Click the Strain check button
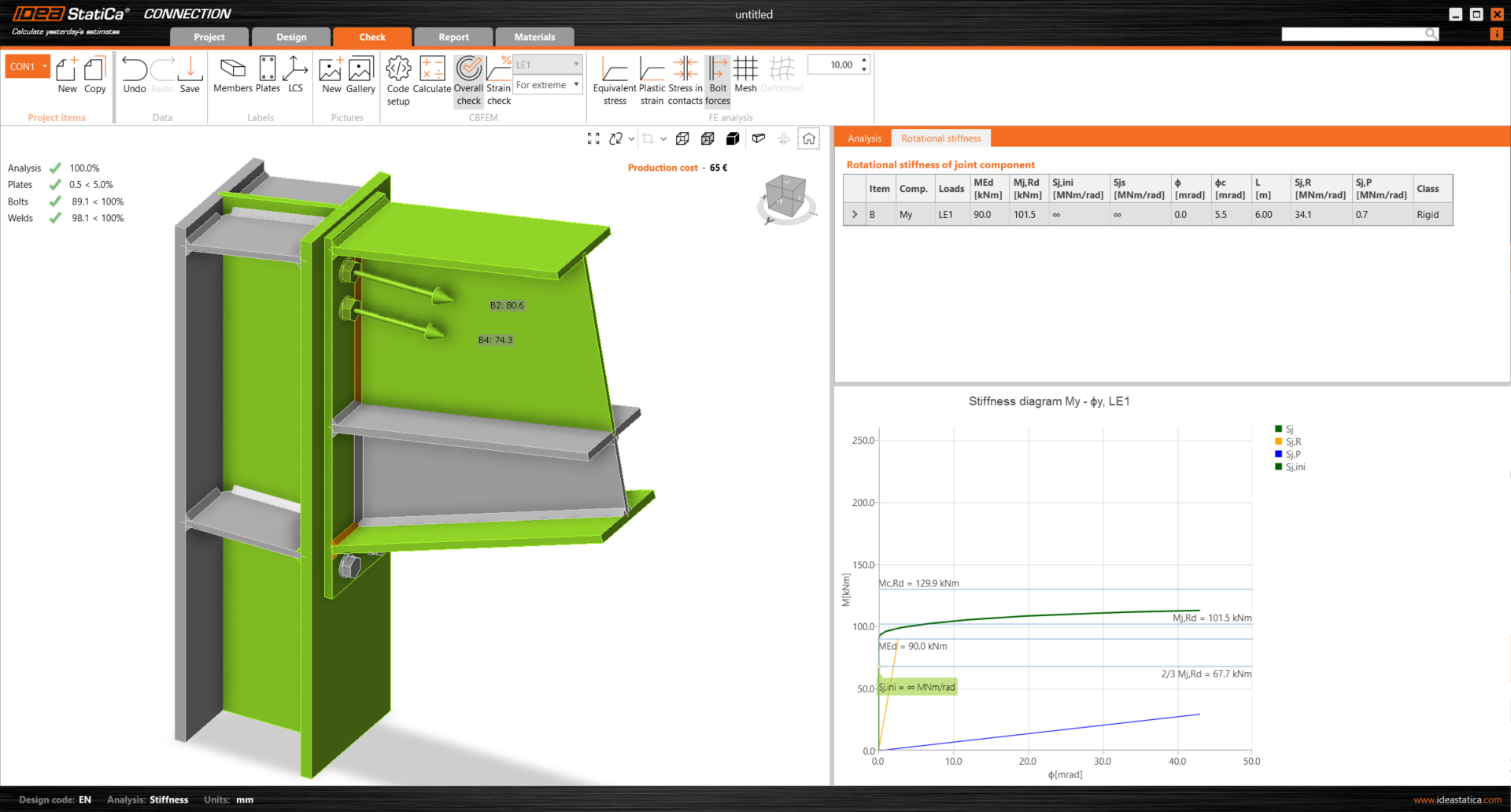This screenshot has height=812, width=1511. coord(499,79)
